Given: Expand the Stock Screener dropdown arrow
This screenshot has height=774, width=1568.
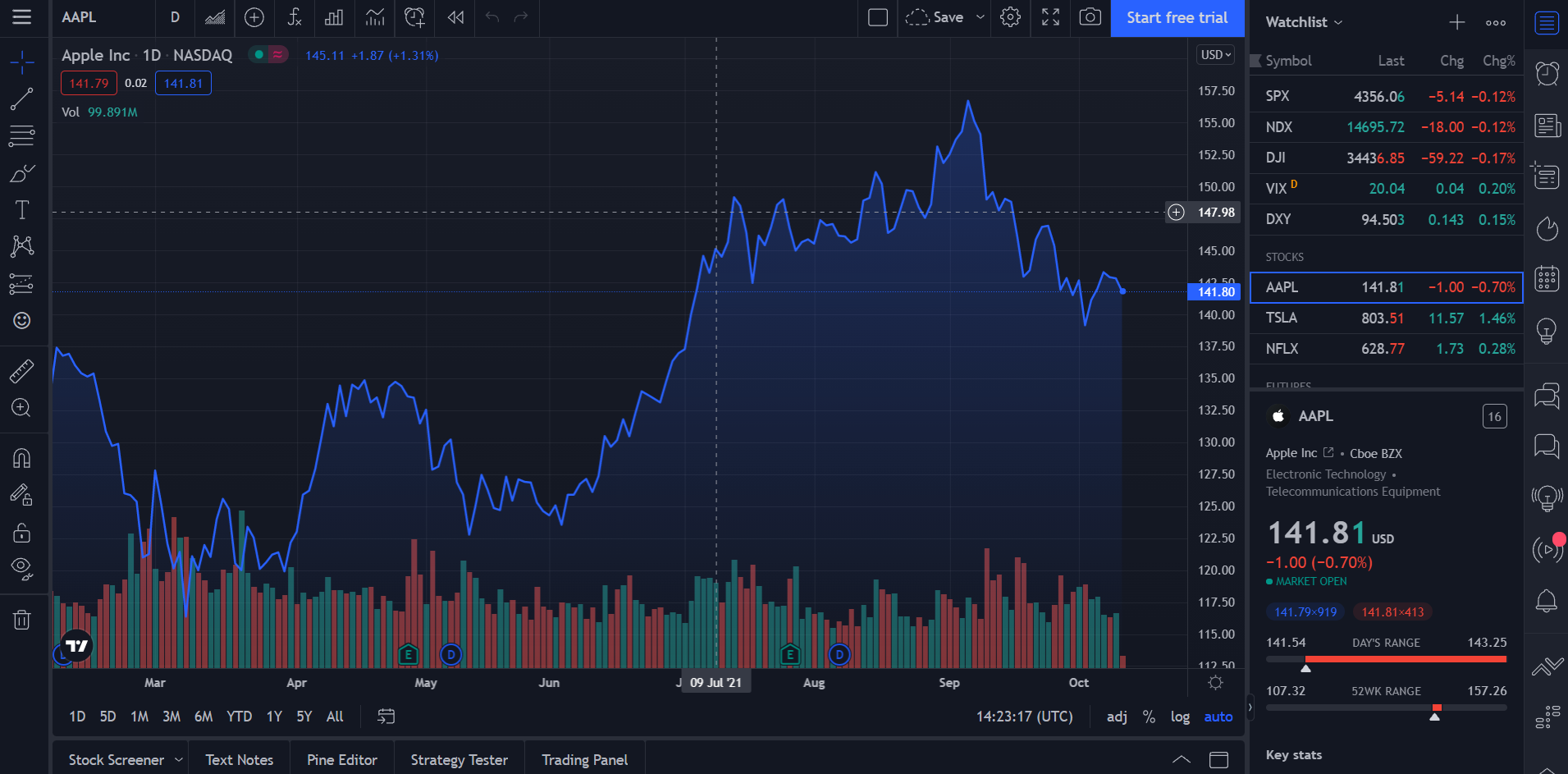Looking at the screenshot, I should click(178, 760).
